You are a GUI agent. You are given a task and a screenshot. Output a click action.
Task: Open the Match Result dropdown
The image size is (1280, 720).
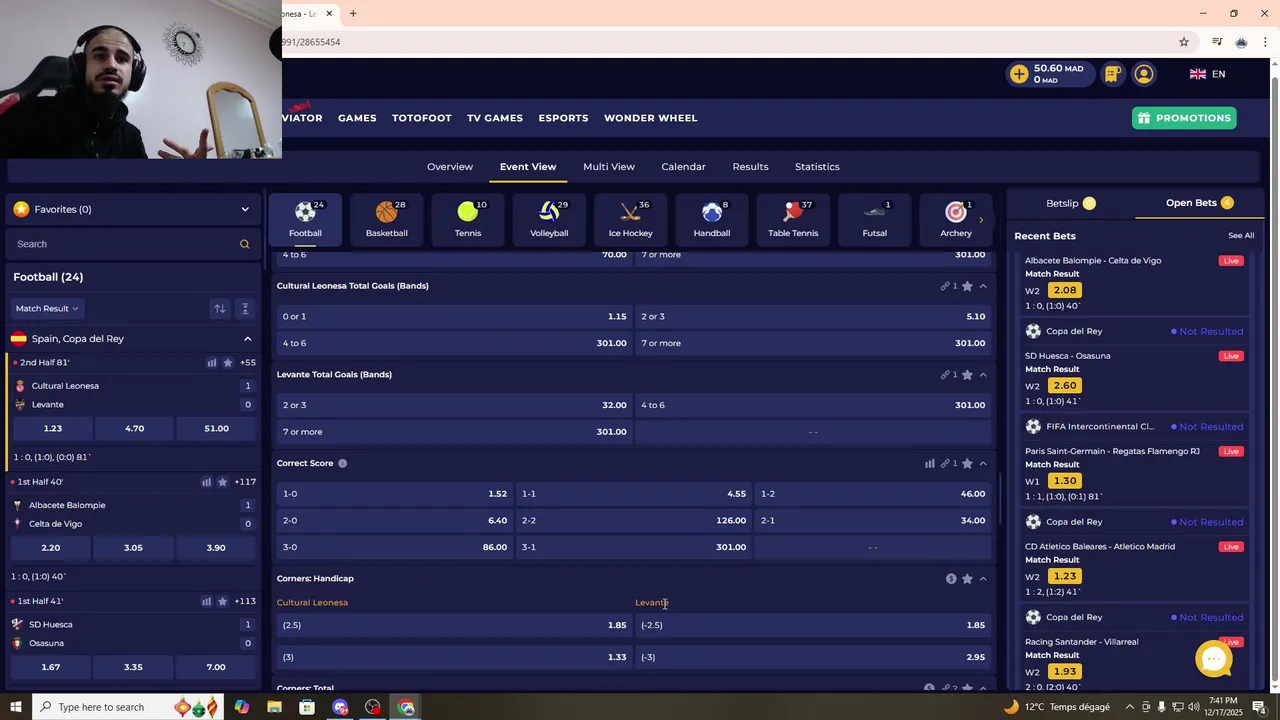(47, 308)
